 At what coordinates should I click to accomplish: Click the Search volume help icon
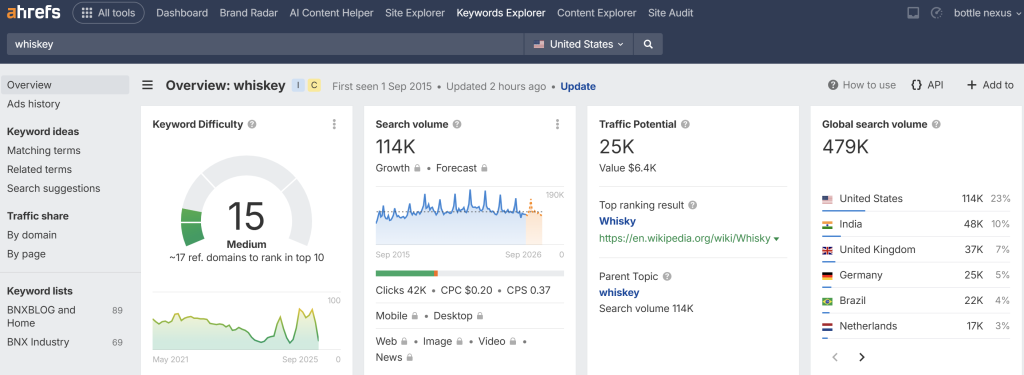coord(457,124)
